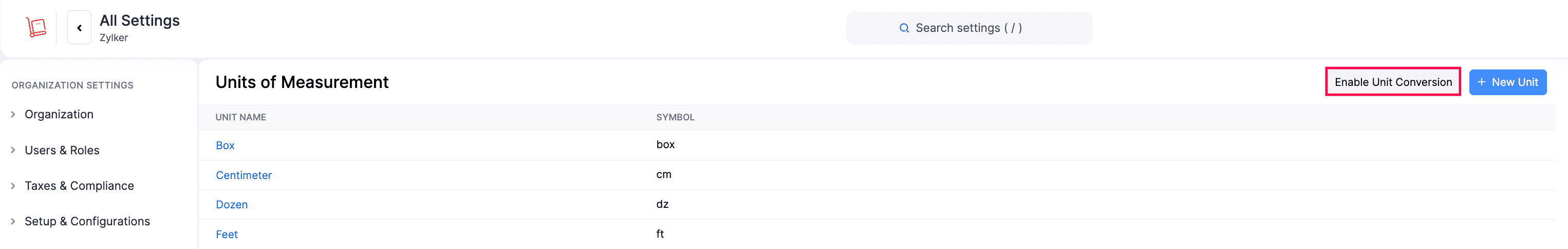
Task: Select Organization in settings sidebar
Action: click(59, 114)
